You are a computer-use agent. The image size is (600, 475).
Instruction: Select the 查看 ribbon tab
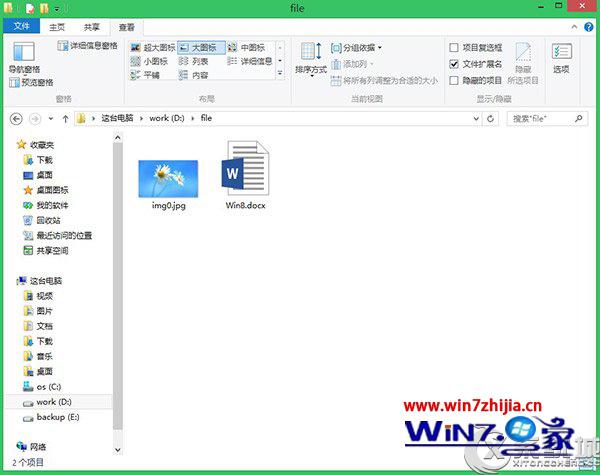coord(127,27)
